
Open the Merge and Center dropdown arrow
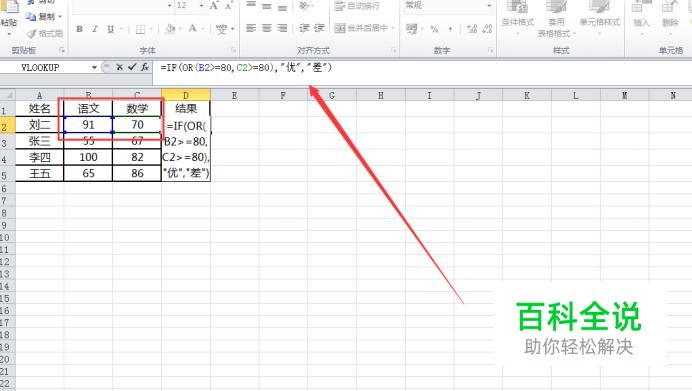(x=393, y=28)
